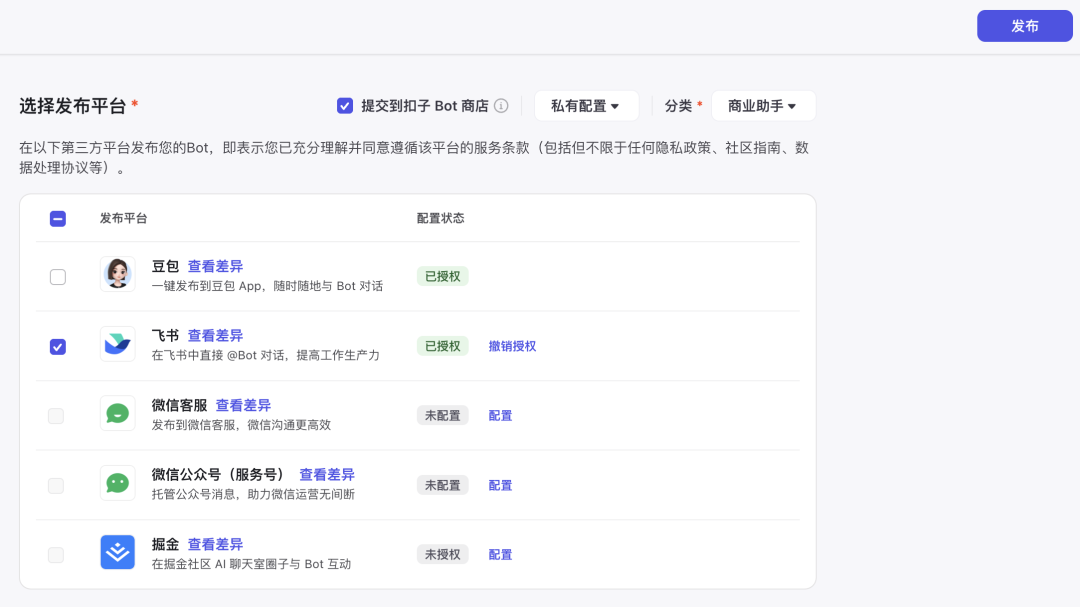
Task: Click 撤销授权 link for 飞书
Action: (x=512, y=347)
